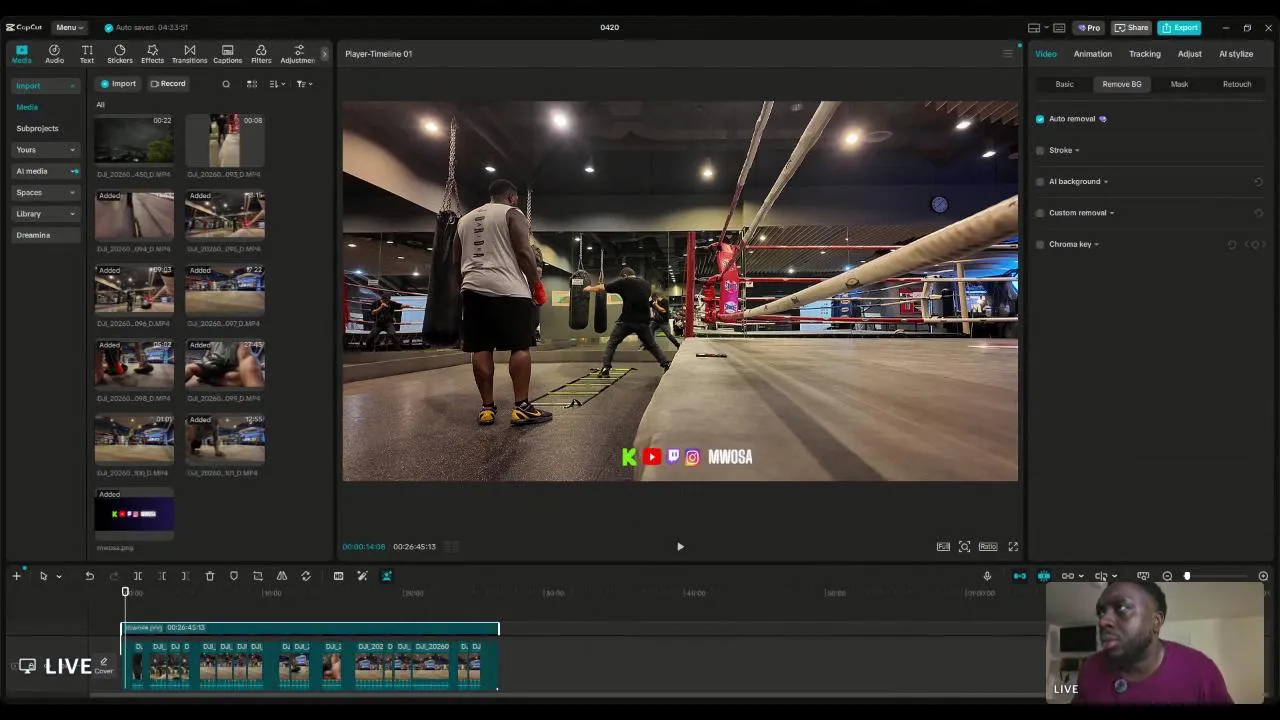This screenshot has width=1280, height=720.
Task: Click the Record button
Action: tap(168, 84)
